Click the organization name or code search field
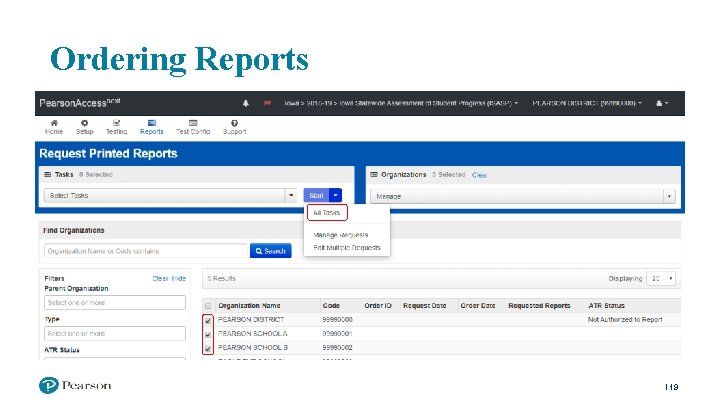Viewport: 720px width, 405px height. 146,251
